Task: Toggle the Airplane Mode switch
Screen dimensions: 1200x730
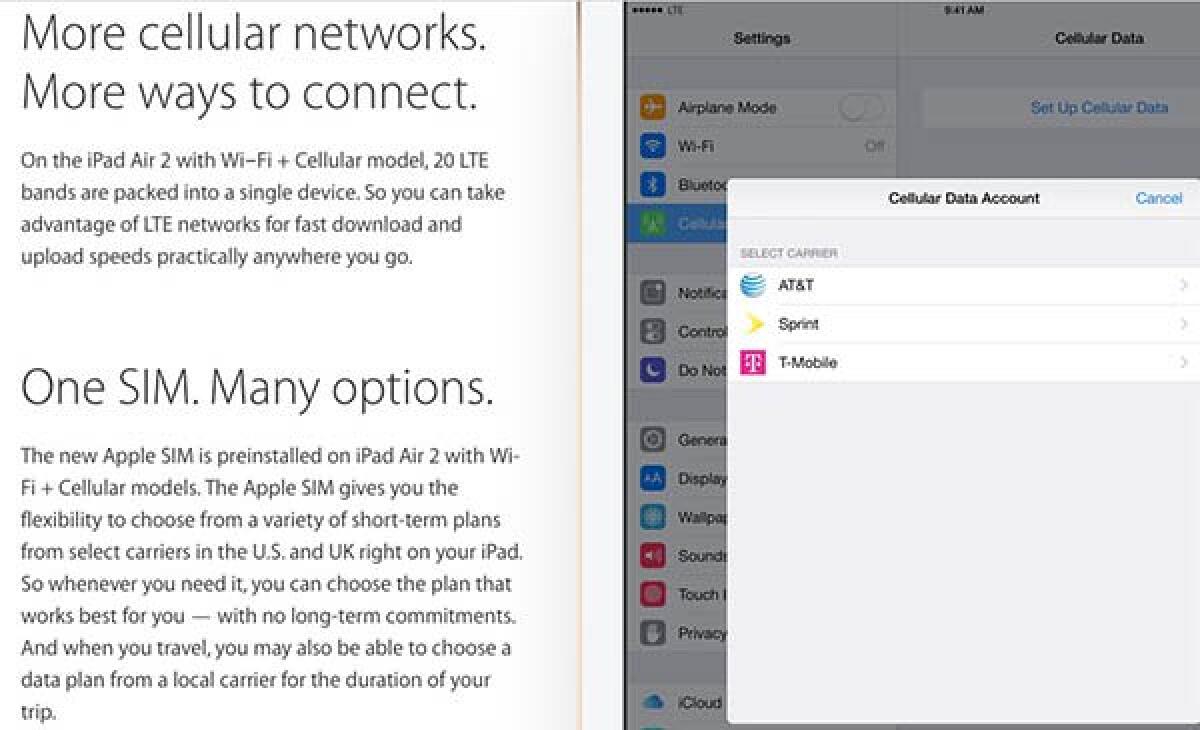Action: click(x=858, y=107)
